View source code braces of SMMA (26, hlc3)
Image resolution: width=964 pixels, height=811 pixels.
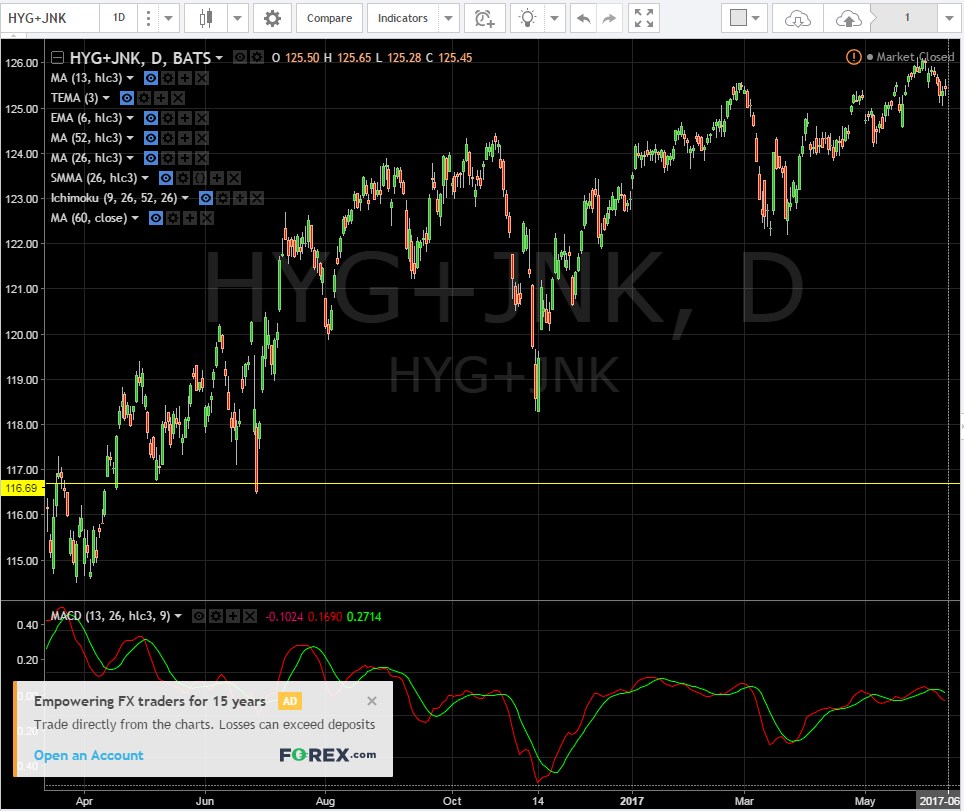[x=200, y=178]
